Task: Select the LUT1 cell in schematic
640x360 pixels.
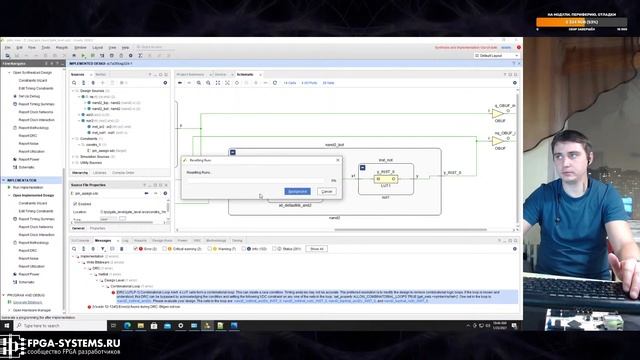Action: pyautogui.click(x=386, y=179)
